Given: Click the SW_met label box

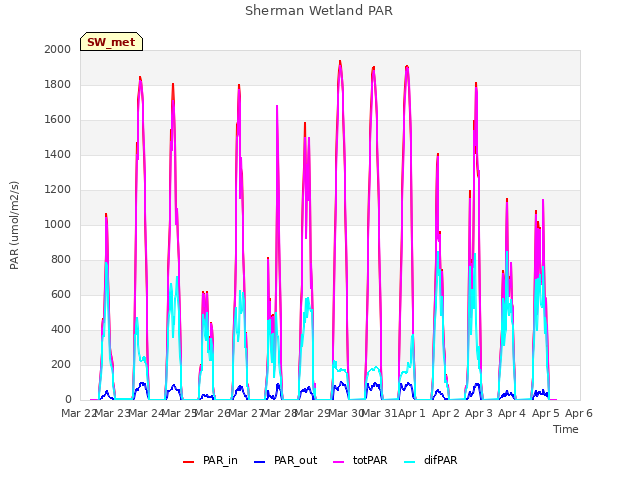Looking at the screenshot, I should point(111,42).
